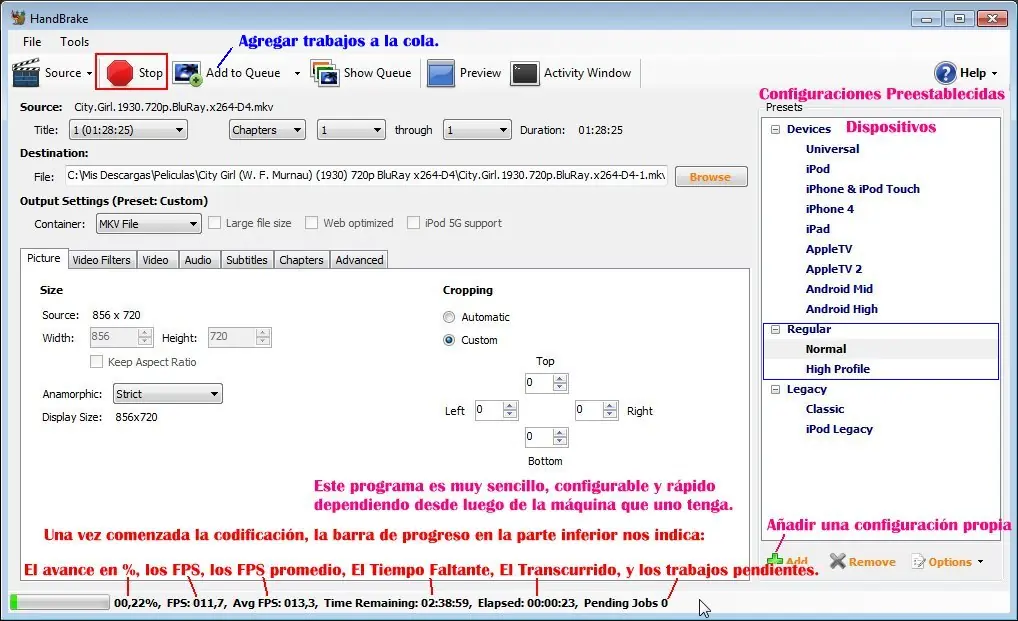Click the Browse destination button
Screen dimensions: 1018x621
[x=711, y=177]
